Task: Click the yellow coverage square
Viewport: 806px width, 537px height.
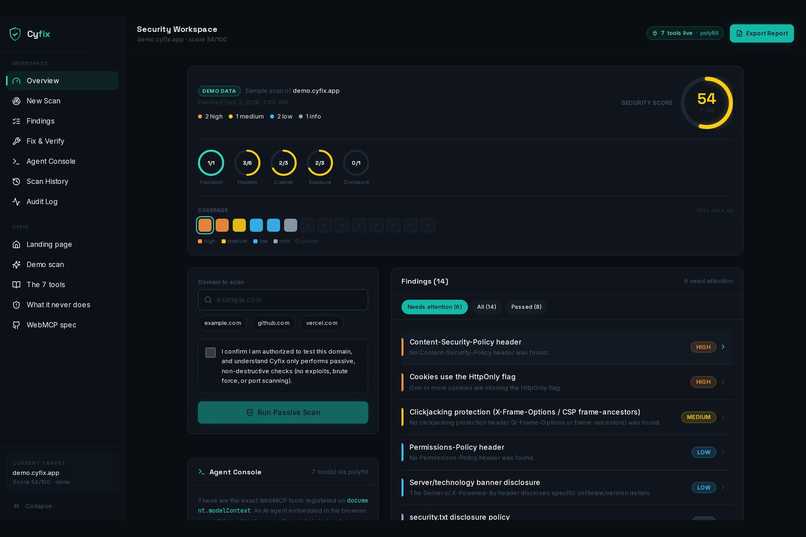Action: [x=239, y=225]
